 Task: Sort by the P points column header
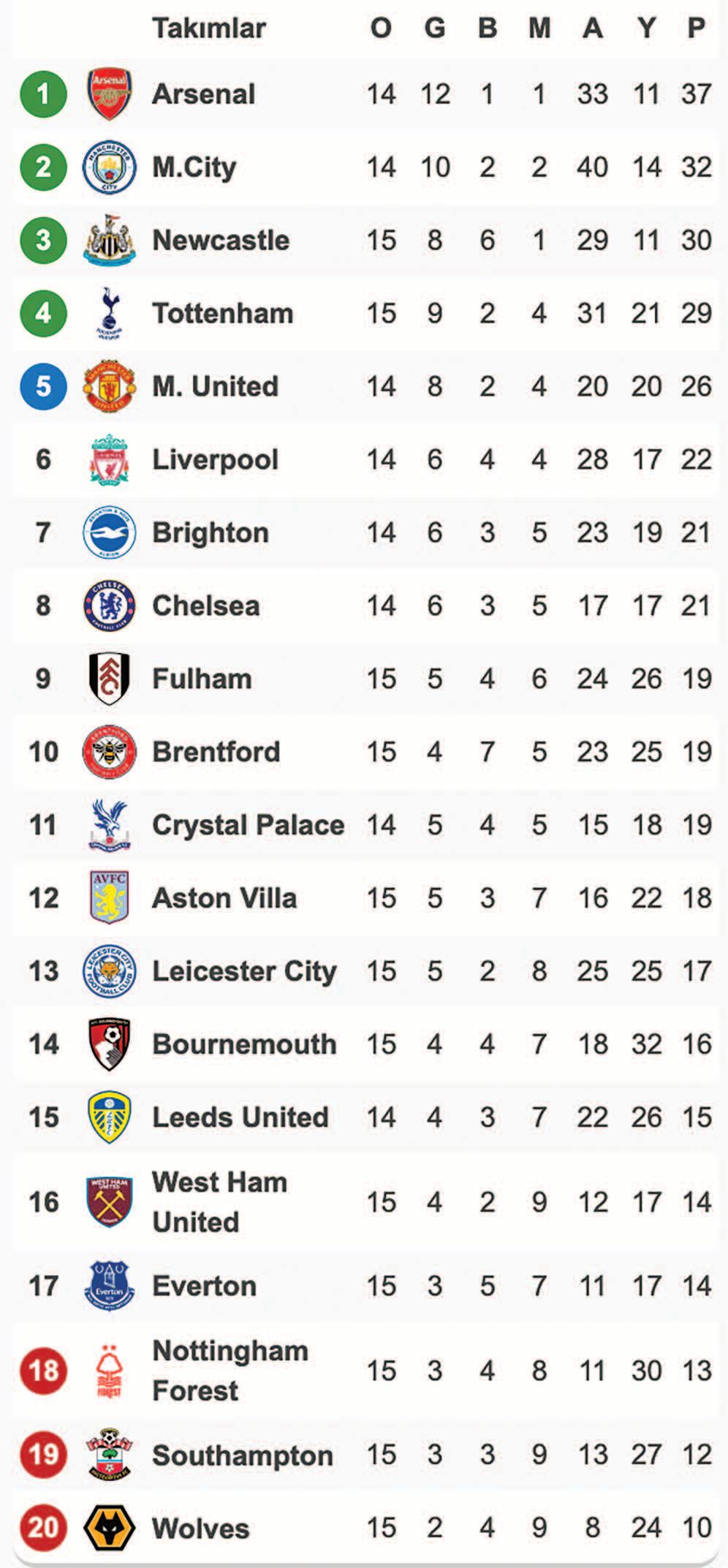[x=696, y=29]
